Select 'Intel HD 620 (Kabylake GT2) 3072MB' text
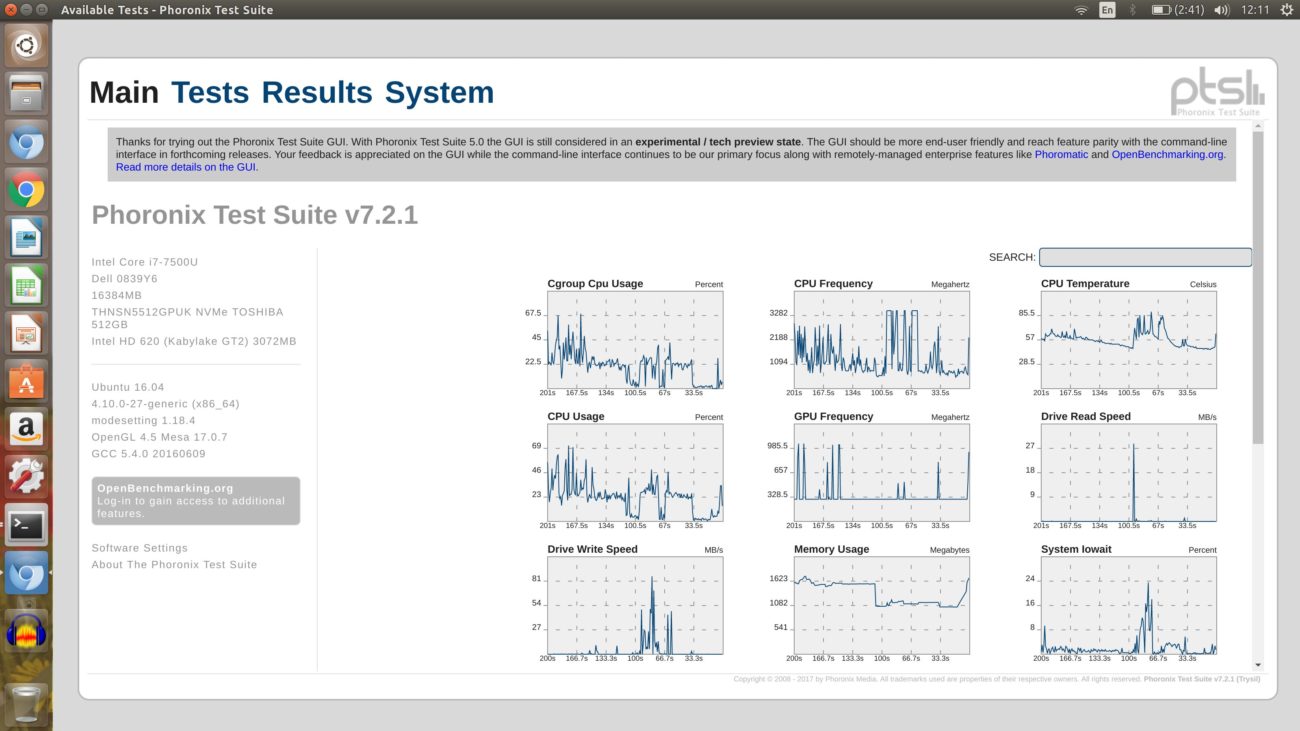 click(194, 341)
